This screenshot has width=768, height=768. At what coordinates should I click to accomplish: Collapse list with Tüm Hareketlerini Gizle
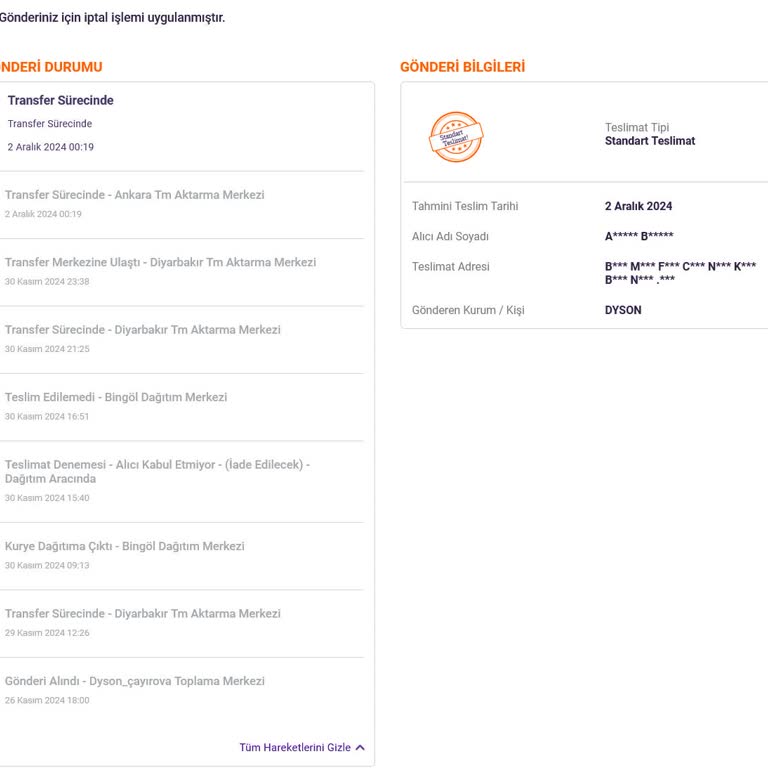pos(295,747)
